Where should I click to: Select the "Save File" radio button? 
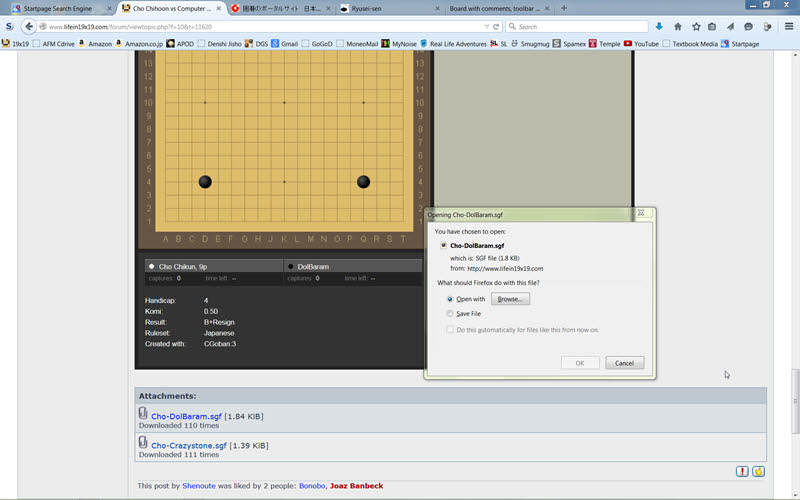tap(450, 314)
